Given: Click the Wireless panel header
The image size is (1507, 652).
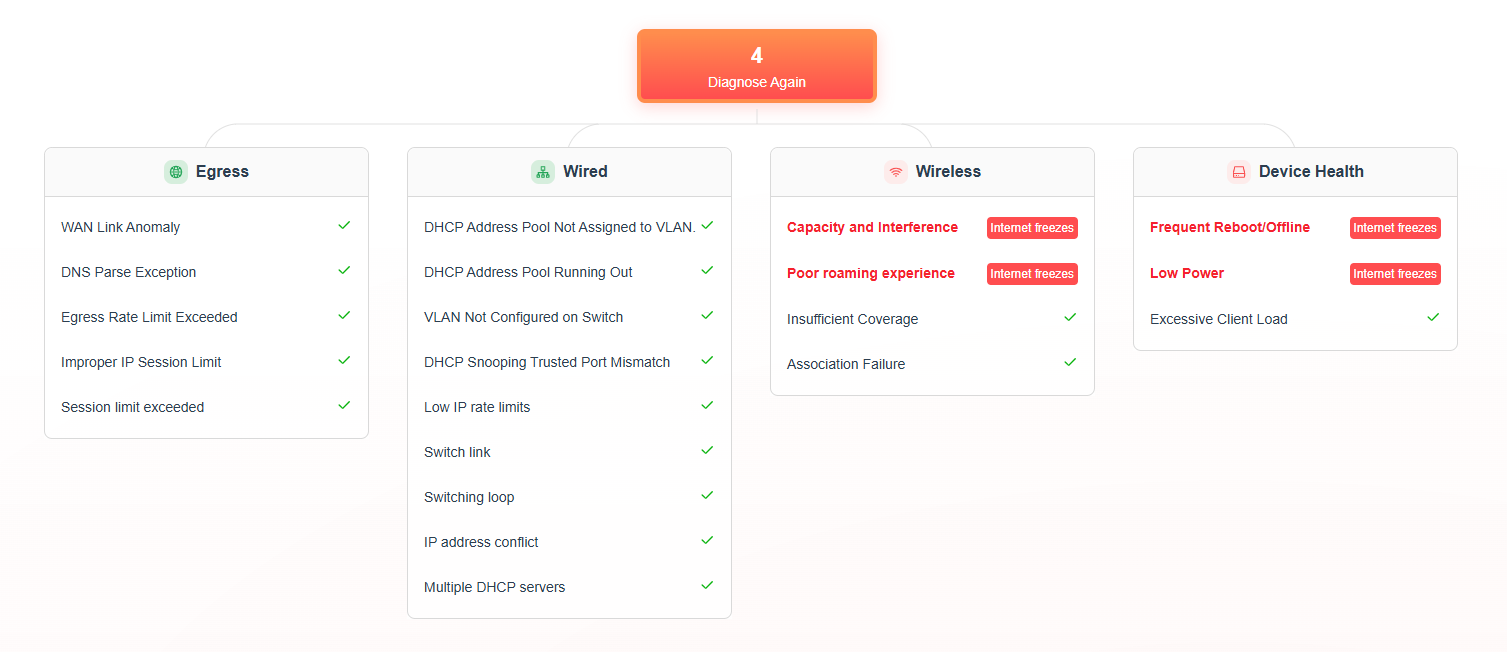Looking at the screenshot, I should (932, 172).
